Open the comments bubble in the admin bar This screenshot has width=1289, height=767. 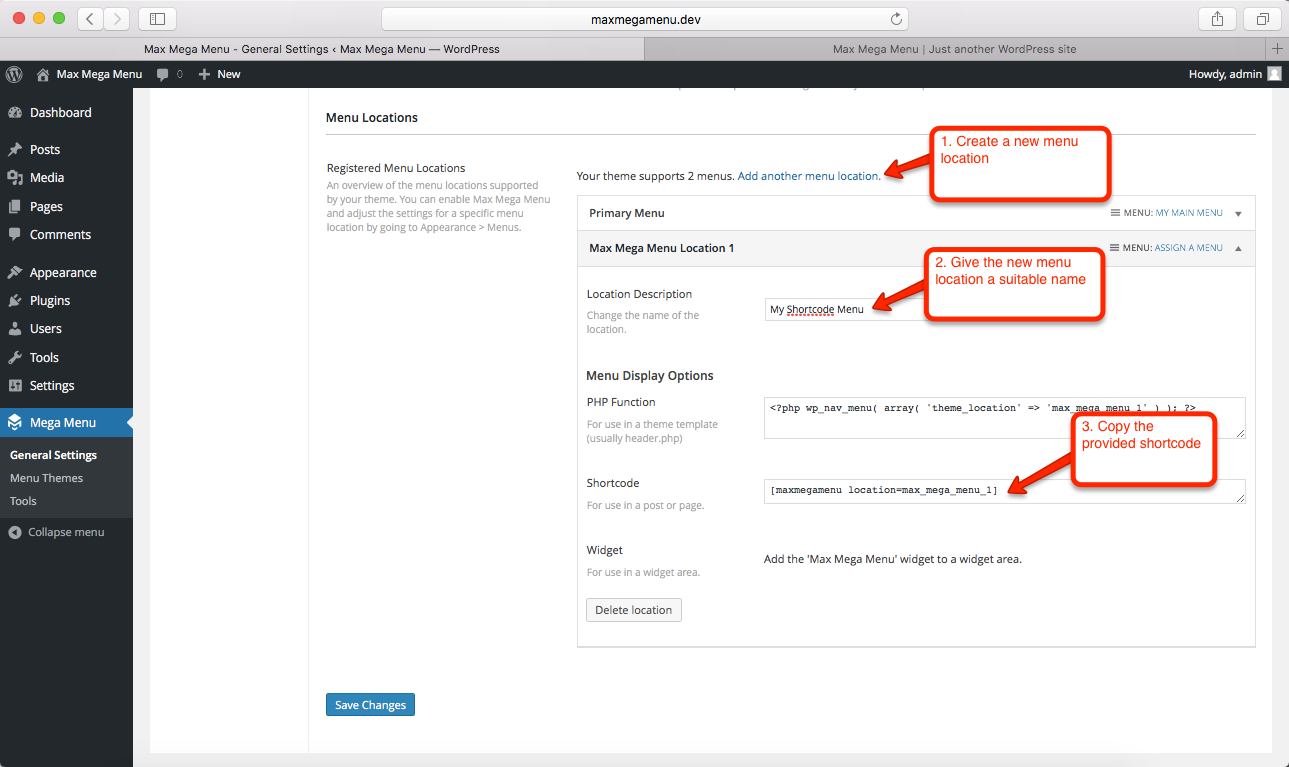170,74
